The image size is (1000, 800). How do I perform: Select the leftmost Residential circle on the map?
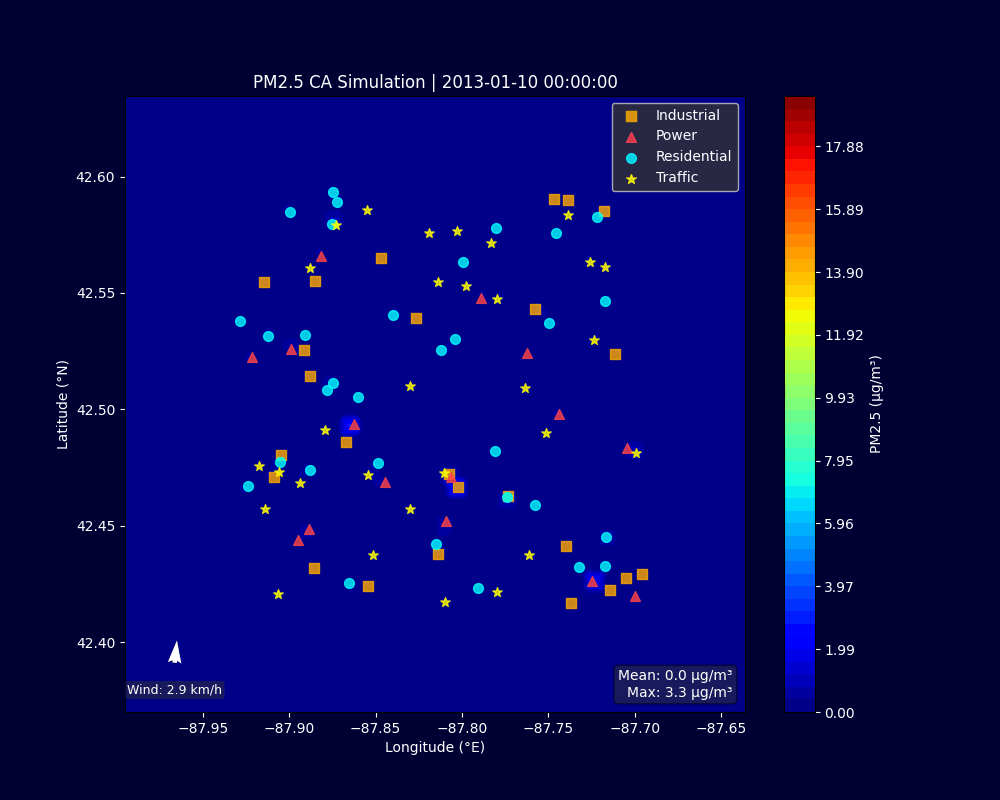click(x=240, y=321)
